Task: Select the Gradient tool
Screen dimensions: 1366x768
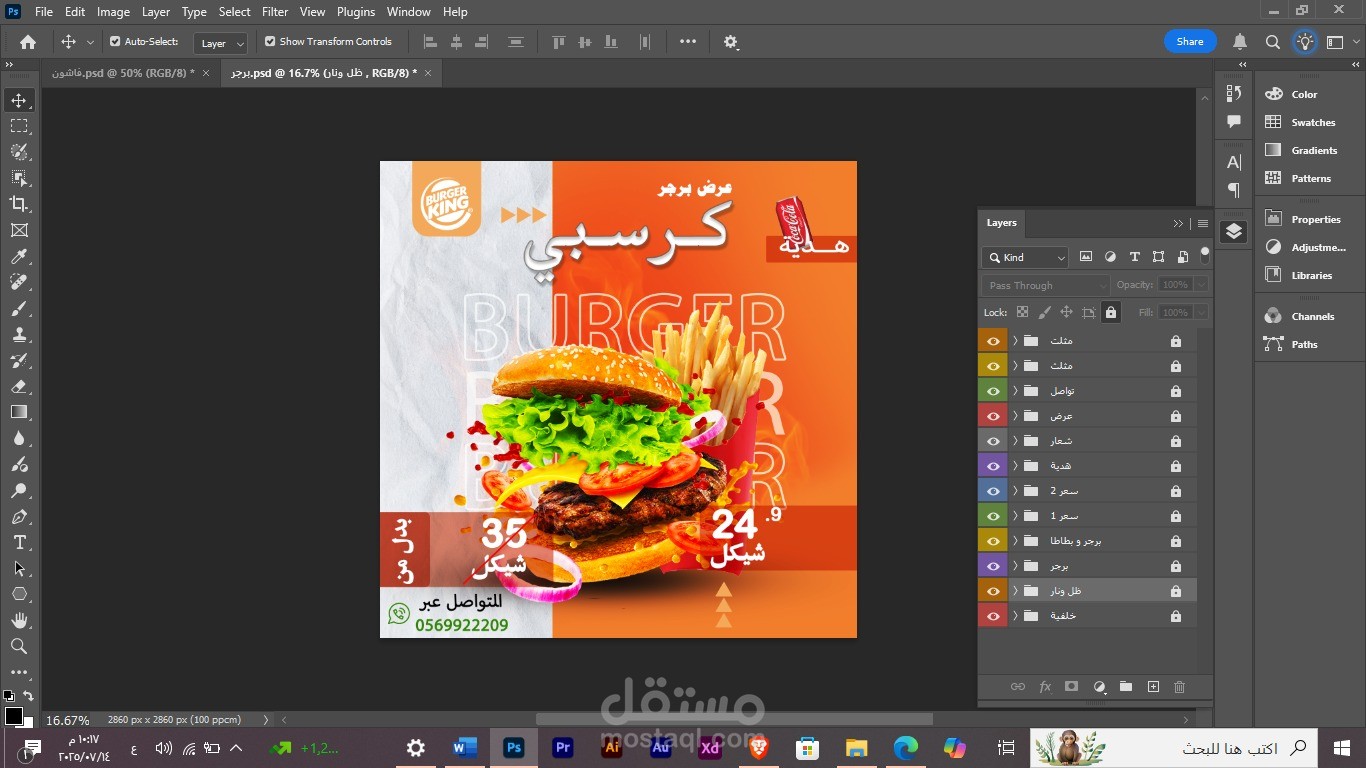Action: [19, 412]
